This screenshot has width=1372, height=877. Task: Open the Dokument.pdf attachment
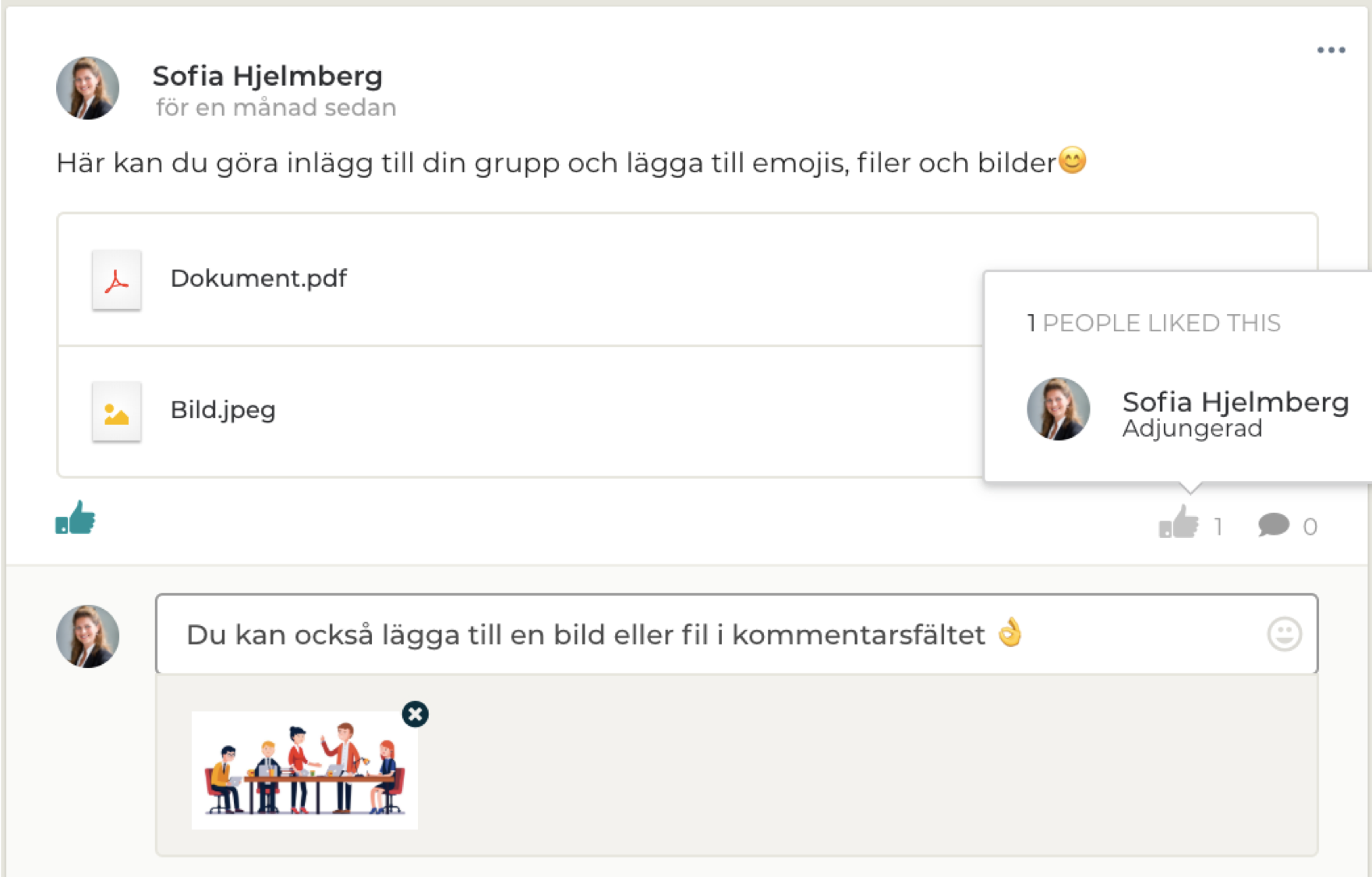[258, 278]
